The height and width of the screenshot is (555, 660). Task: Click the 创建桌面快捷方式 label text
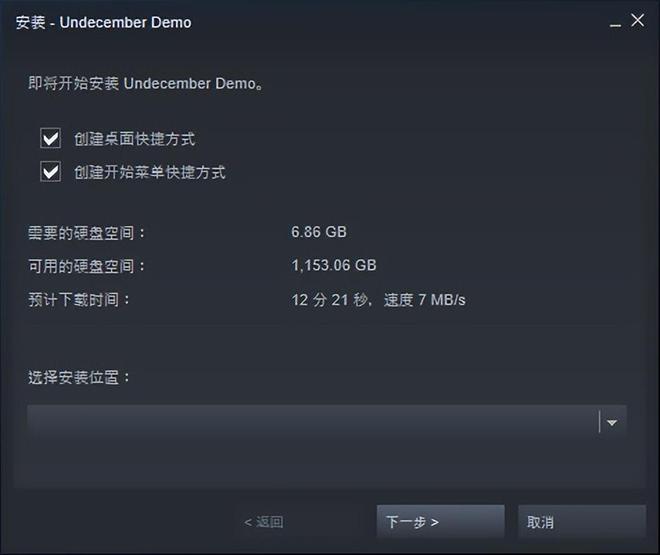[135, 139]
